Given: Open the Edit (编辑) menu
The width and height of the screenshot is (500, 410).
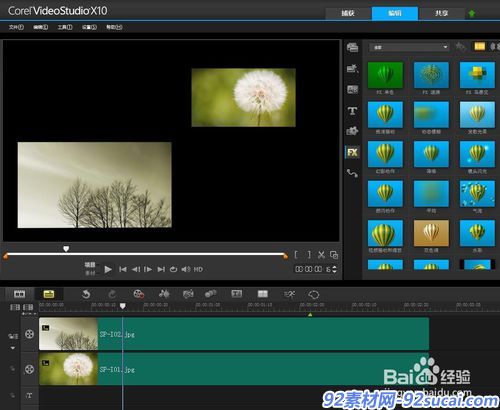Looking at the screenshot, I should [x=40, y=27].
